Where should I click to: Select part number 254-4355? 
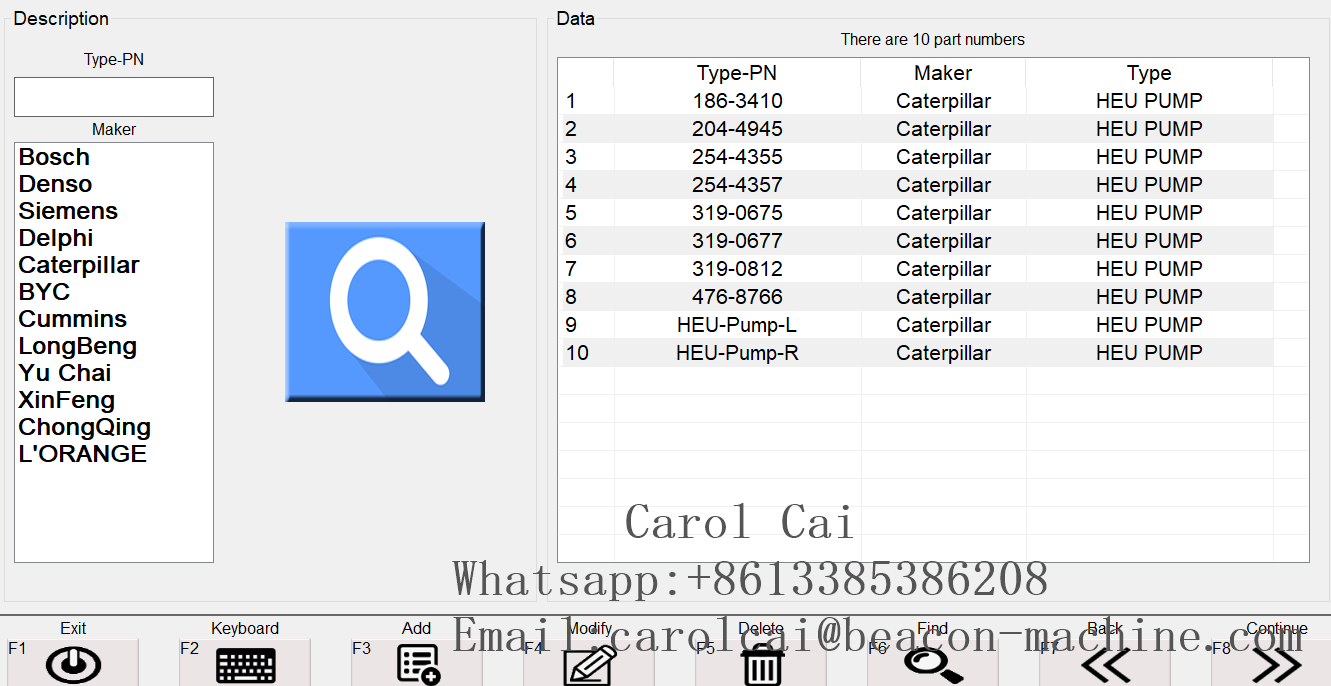pyautogui.click(x=737, y=157)
